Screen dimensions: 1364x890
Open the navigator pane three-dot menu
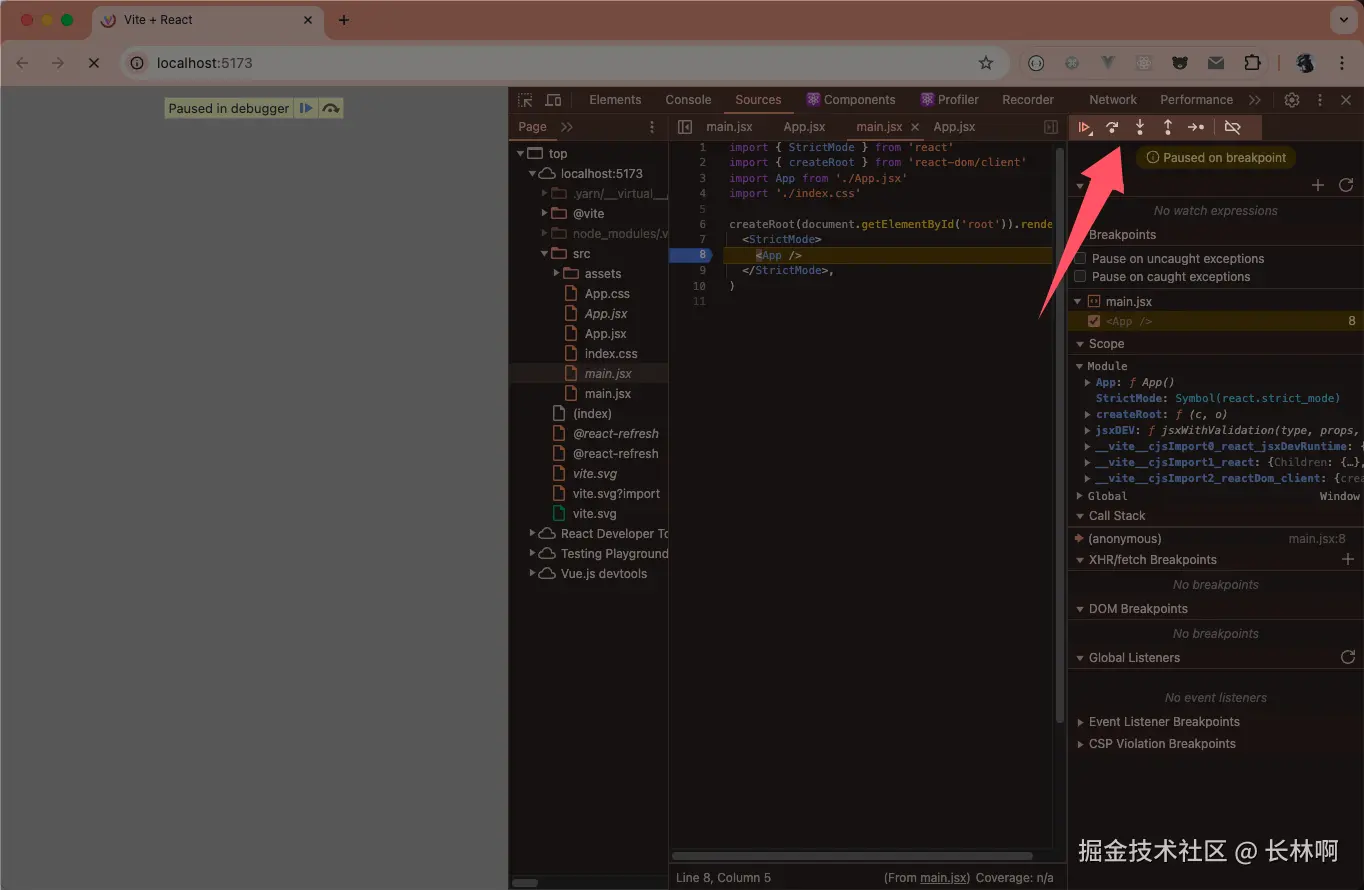pos(652,127)
